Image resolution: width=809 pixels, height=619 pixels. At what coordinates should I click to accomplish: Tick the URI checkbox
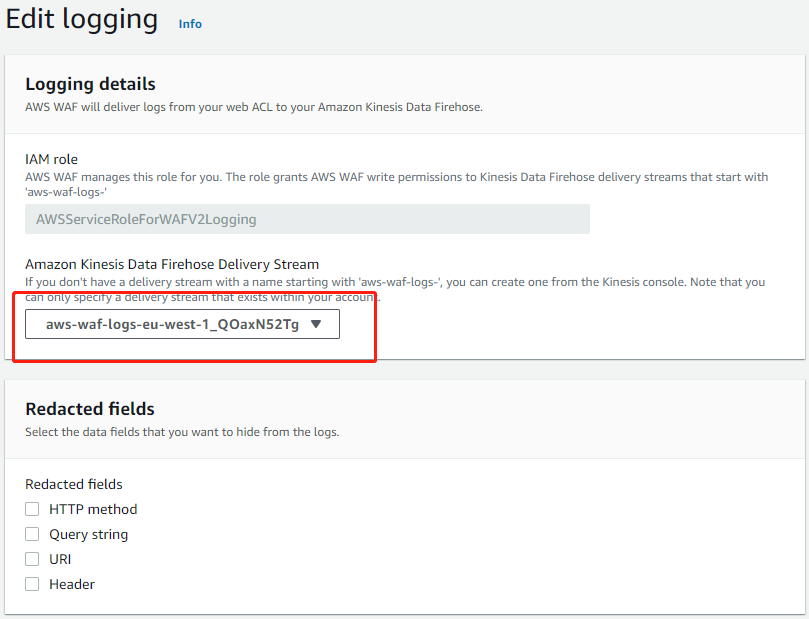pyautogui.click(x=32, y=559)
